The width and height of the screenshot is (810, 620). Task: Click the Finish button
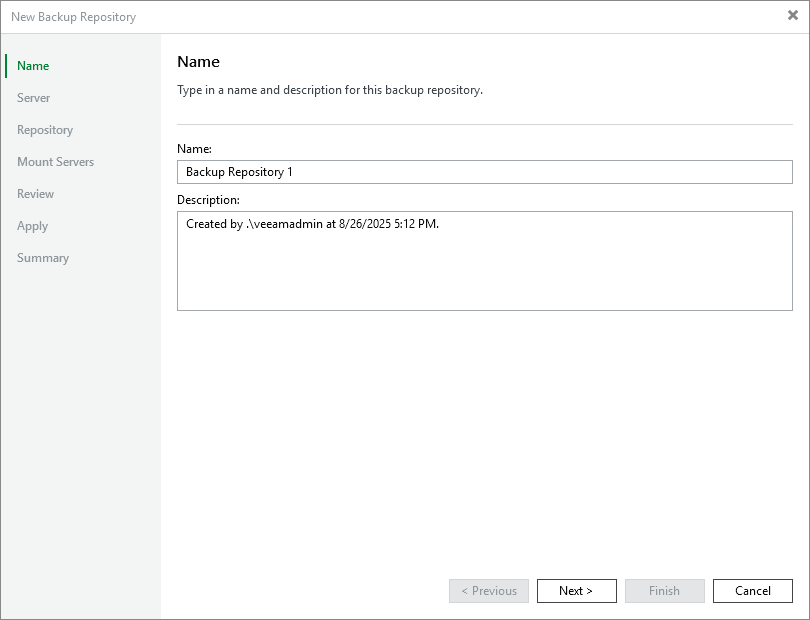point(664,591)
